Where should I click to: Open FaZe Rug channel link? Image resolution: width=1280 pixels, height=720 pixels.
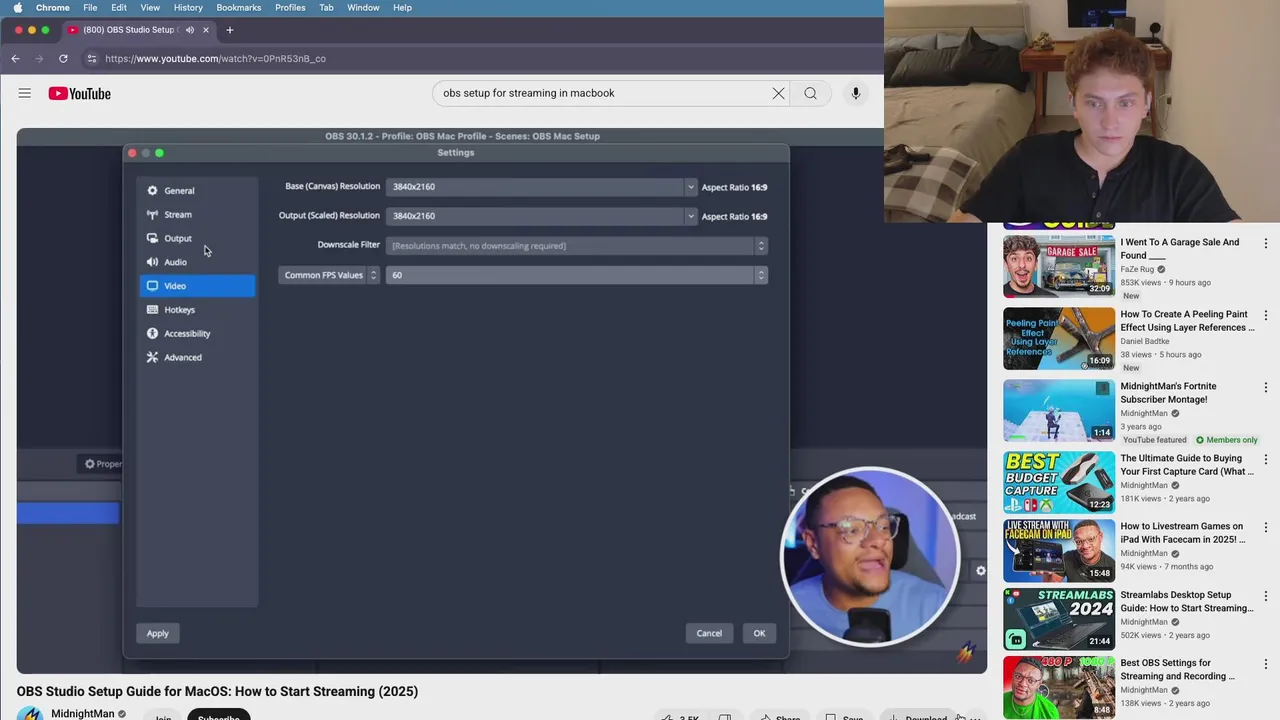pos(1137,269)
